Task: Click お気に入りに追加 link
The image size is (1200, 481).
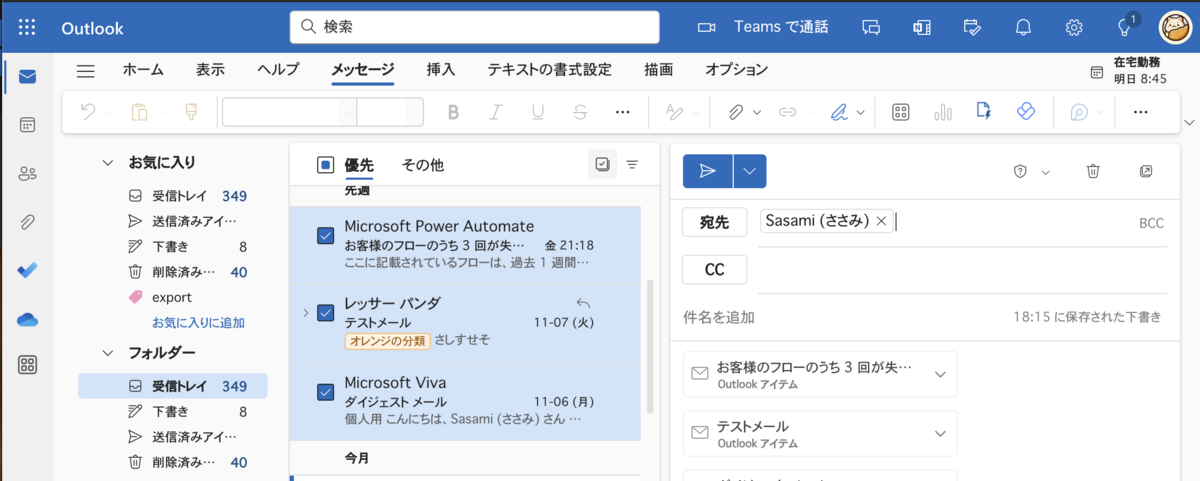Action: (198, 323)
